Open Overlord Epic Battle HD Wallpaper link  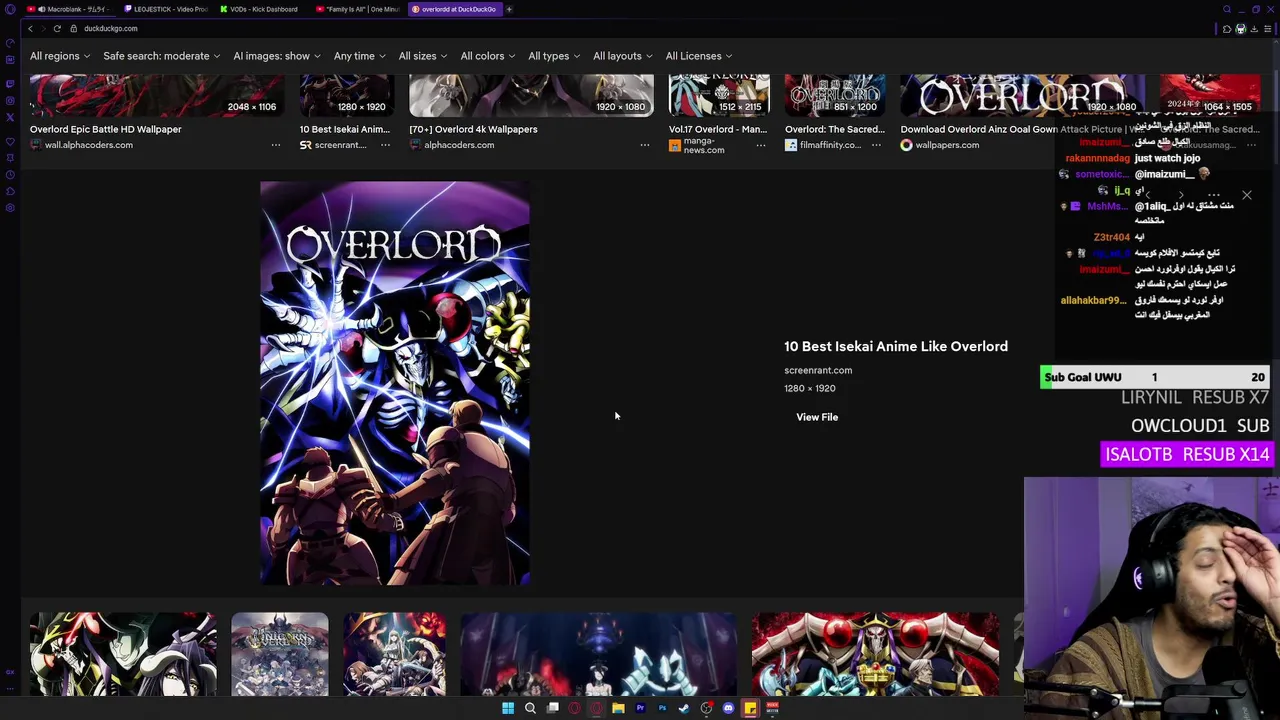(x=105, y=129)
